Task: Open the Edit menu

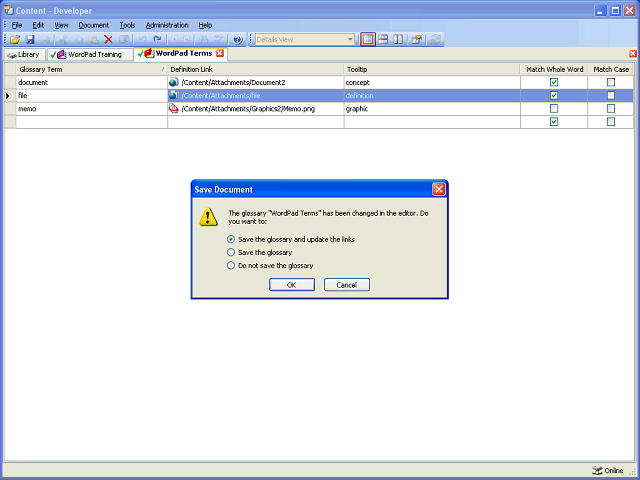Action: 38,25
